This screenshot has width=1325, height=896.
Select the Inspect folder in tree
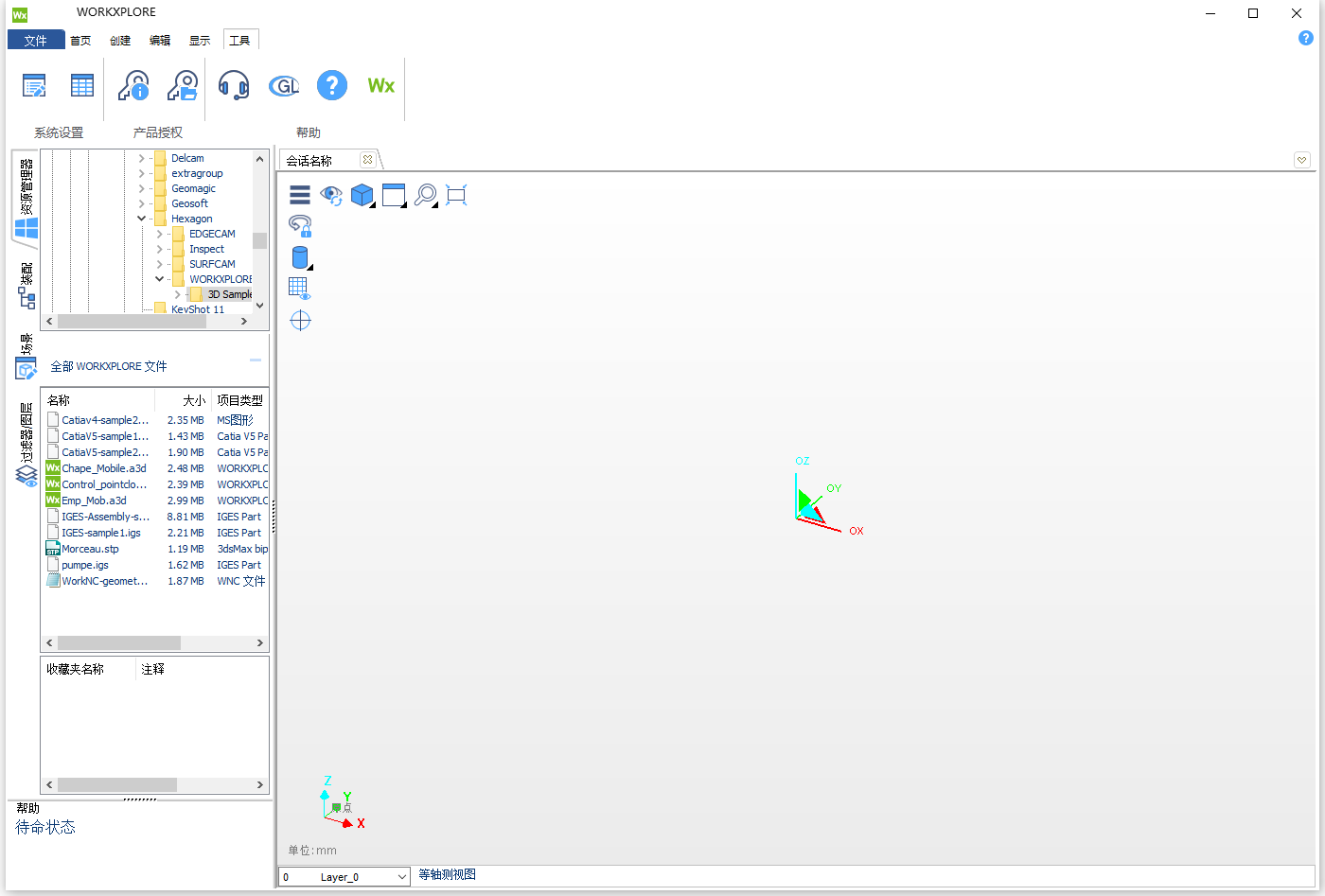pyautogui.click(x=206, y=249)
